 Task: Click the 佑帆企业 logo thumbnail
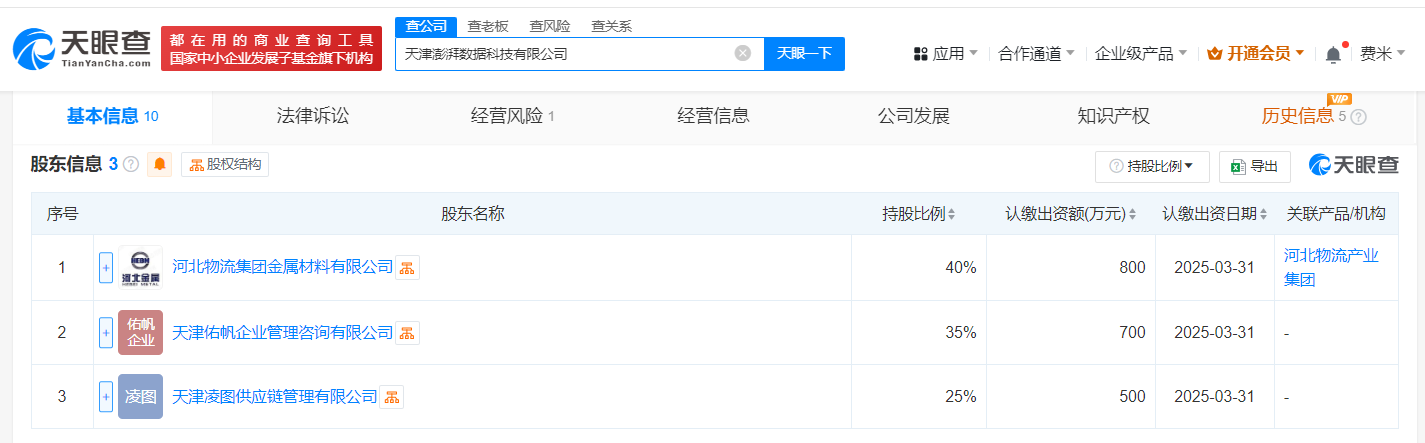[140, 332]
